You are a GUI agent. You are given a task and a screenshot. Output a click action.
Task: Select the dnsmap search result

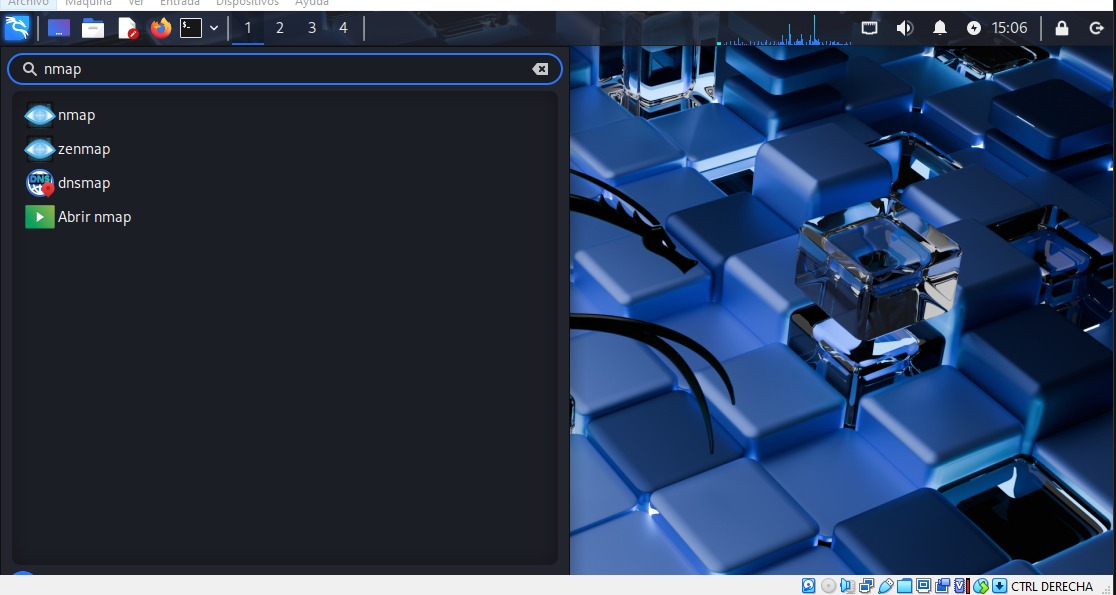tap(83, 183)
